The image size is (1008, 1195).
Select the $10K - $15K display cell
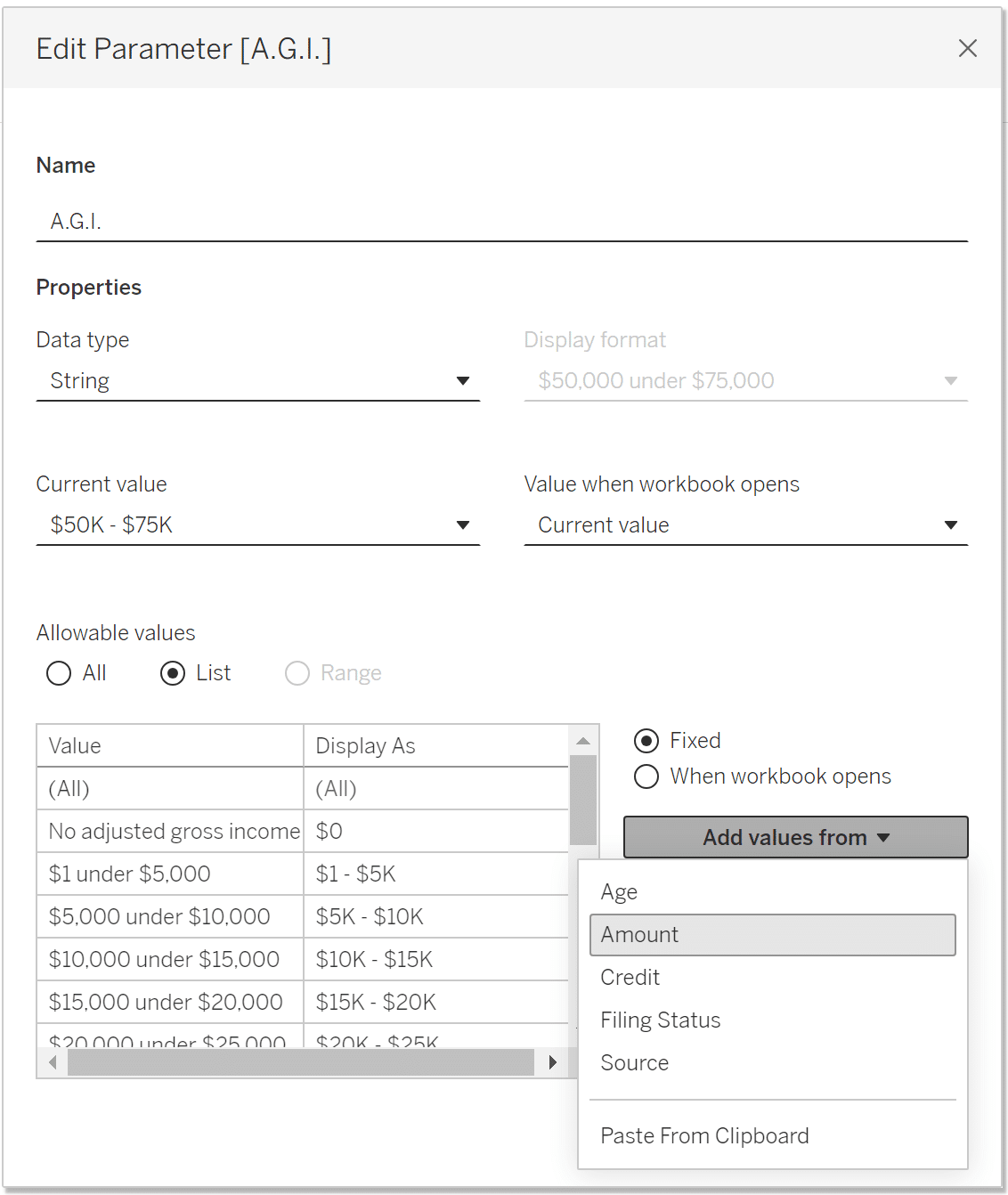coord(436,960)
